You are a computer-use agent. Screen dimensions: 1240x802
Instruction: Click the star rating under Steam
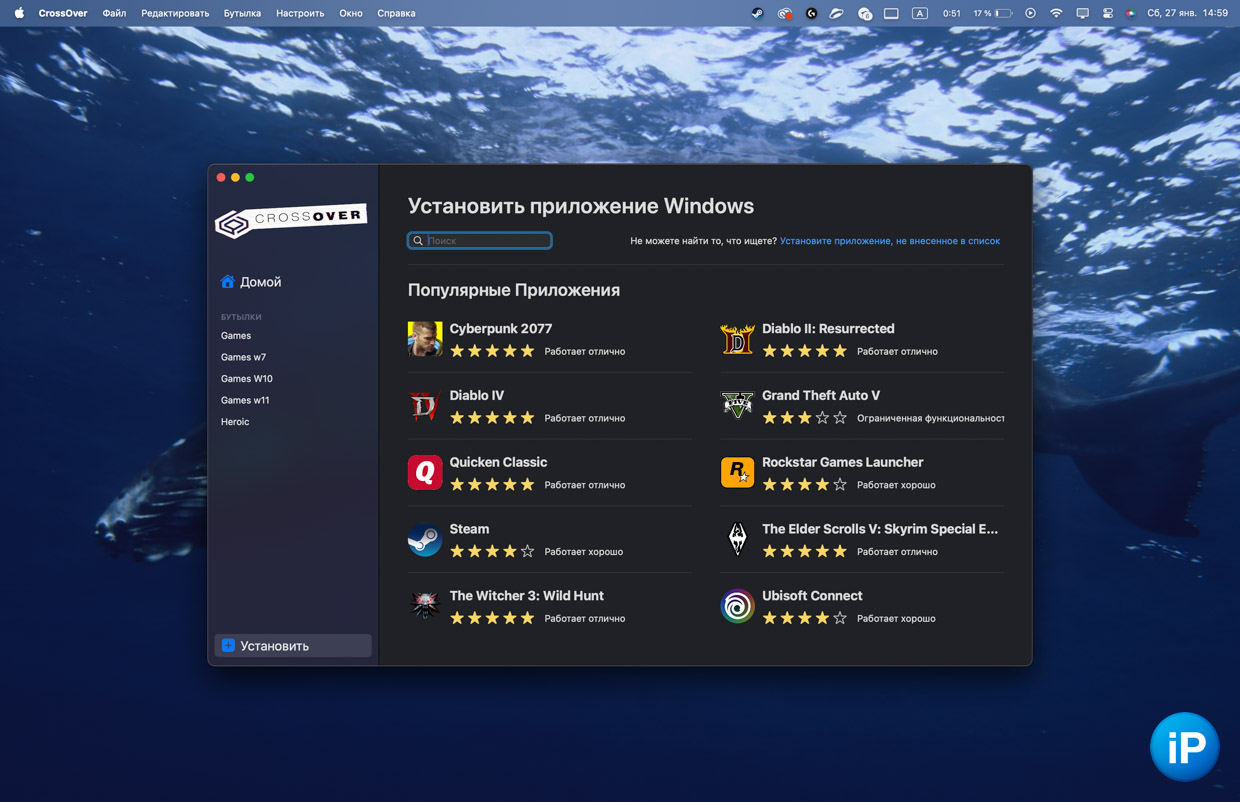492,551
